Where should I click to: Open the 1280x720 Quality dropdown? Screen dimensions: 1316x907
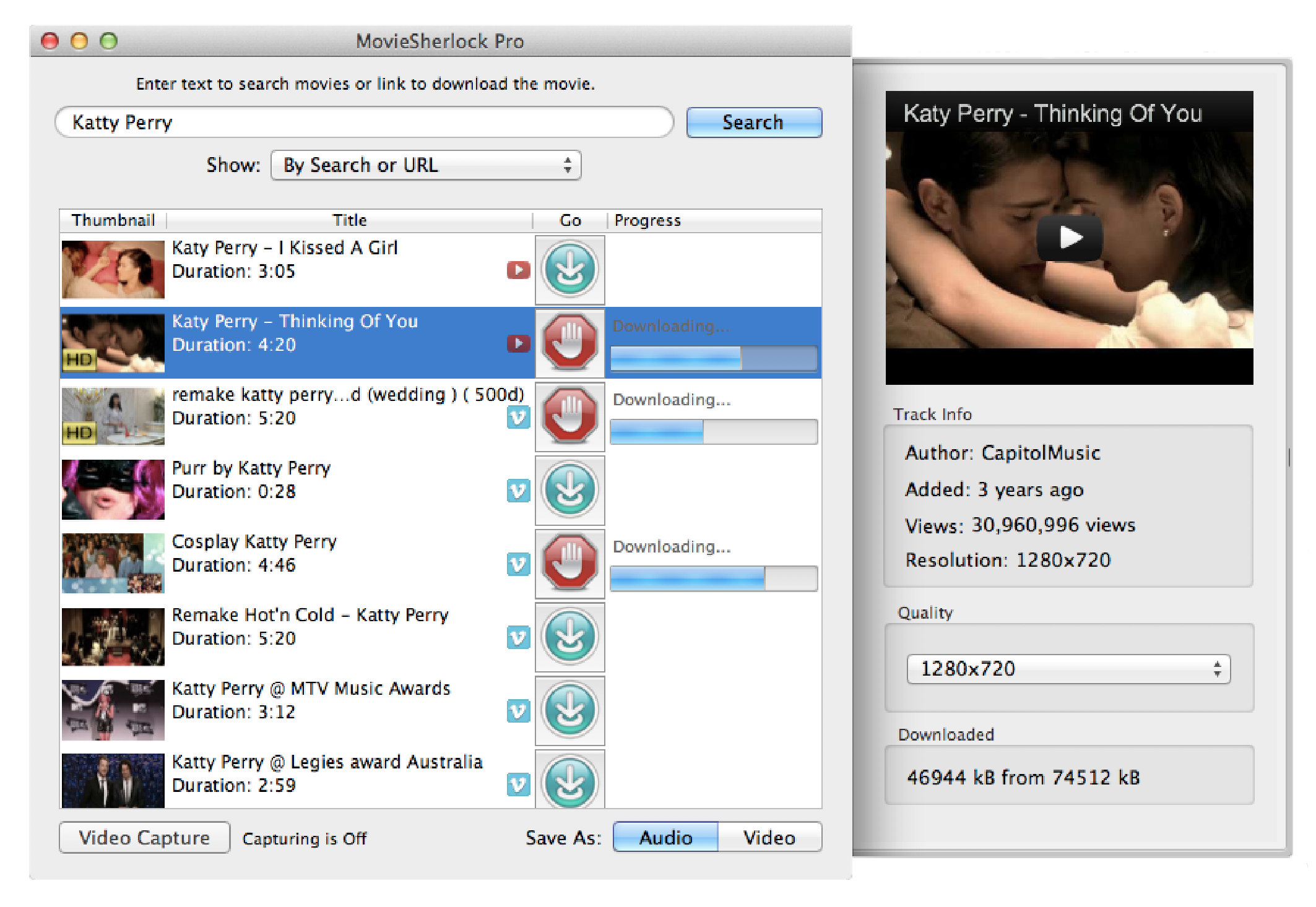click(x=1069, y=669)
